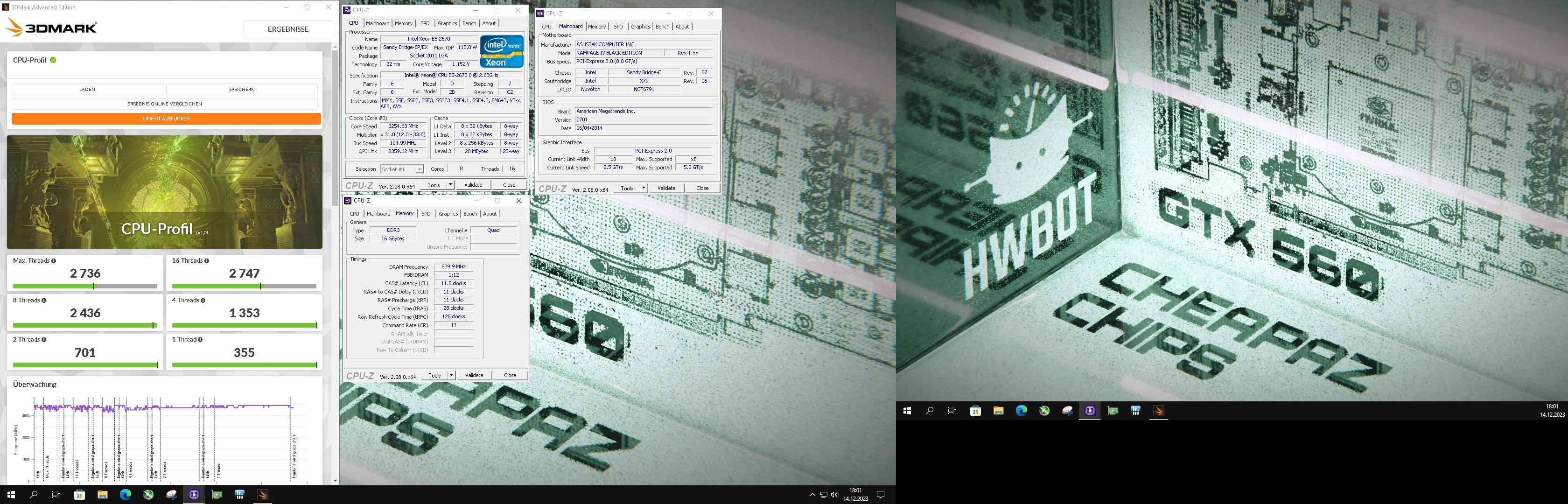Screen dimensions: 1568x504
Task: Click the DRAM Frequency value 839.9 MHz
Action: [454, 266]
